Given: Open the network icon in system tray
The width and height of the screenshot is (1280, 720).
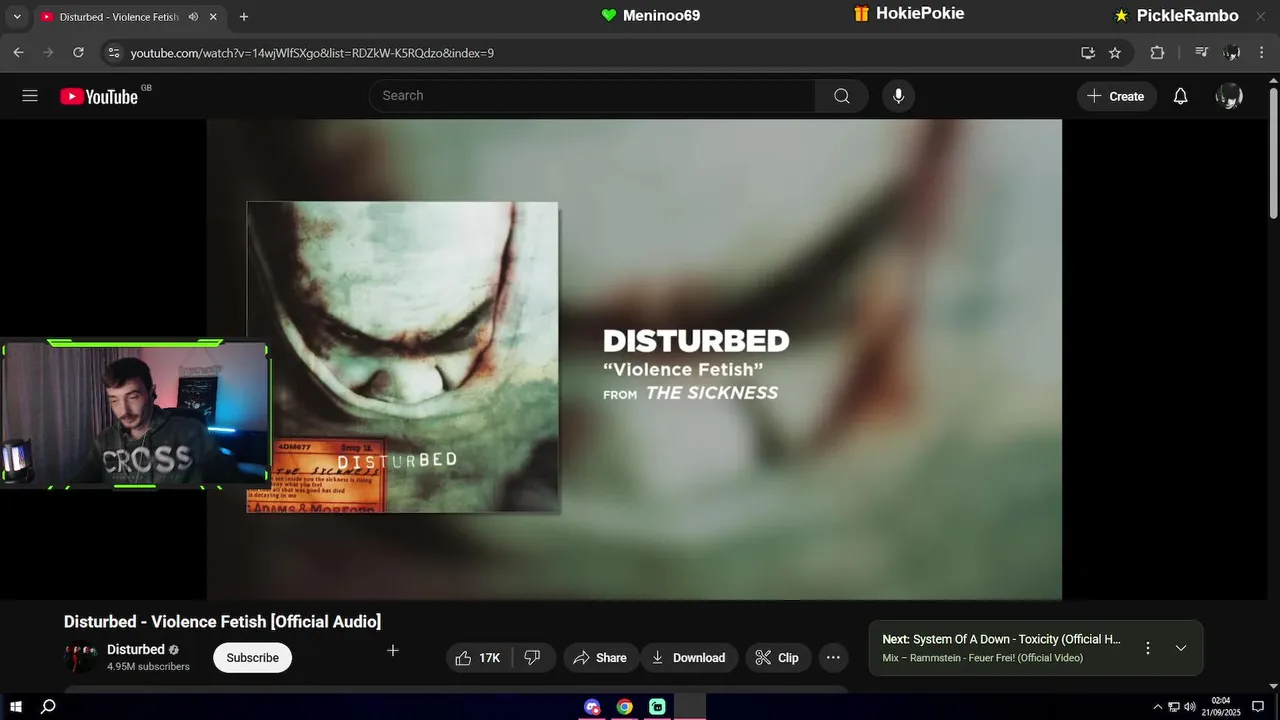Looking at the screenshot, I should (x=1174, y=707).
